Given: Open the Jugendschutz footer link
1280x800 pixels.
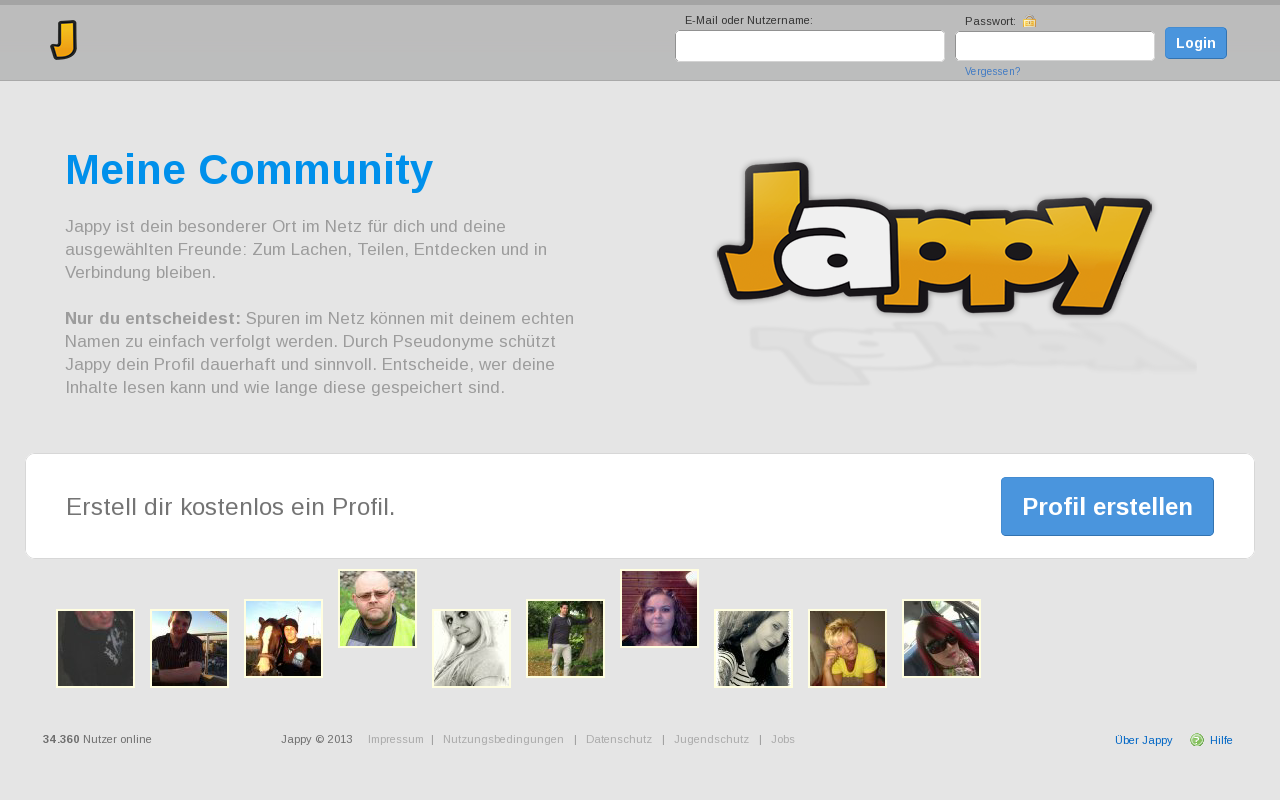Looking at the screenshot, I should tap(711, 739).
